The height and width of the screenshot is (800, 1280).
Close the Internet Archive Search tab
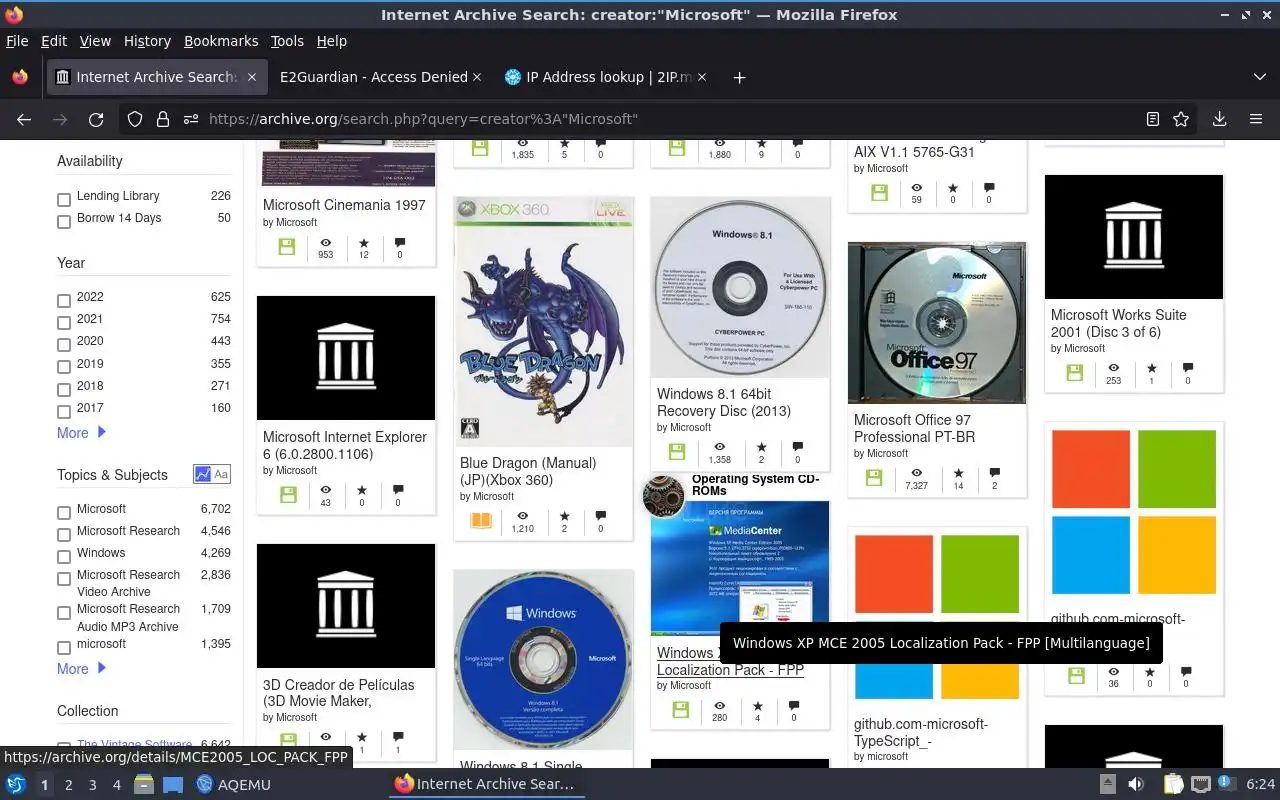(252, 77)
